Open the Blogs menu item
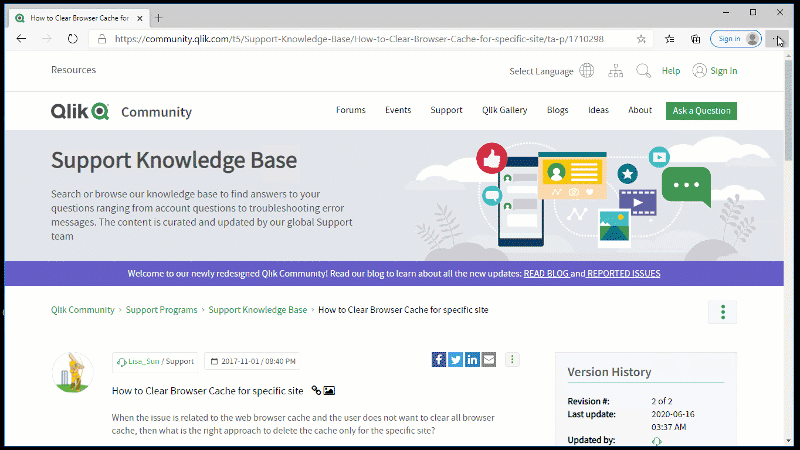The image size is (800, 450). [x=558, y=110]
